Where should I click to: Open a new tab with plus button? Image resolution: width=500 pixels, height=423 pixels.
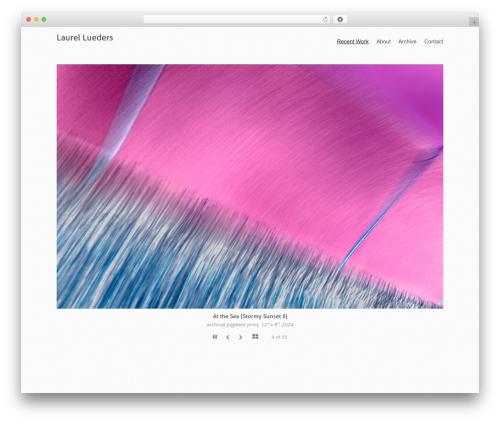474,22
